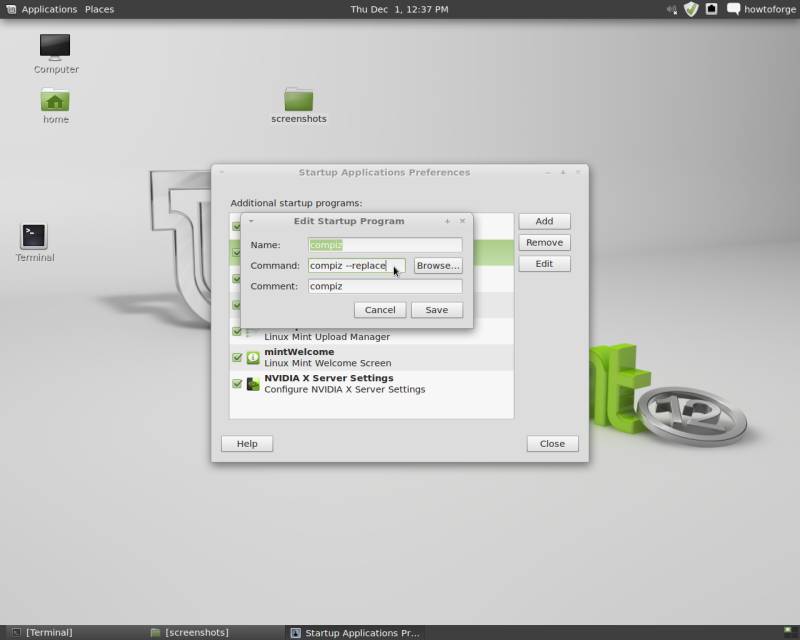Close the Edit Startup Program dialog

(462, 221)
